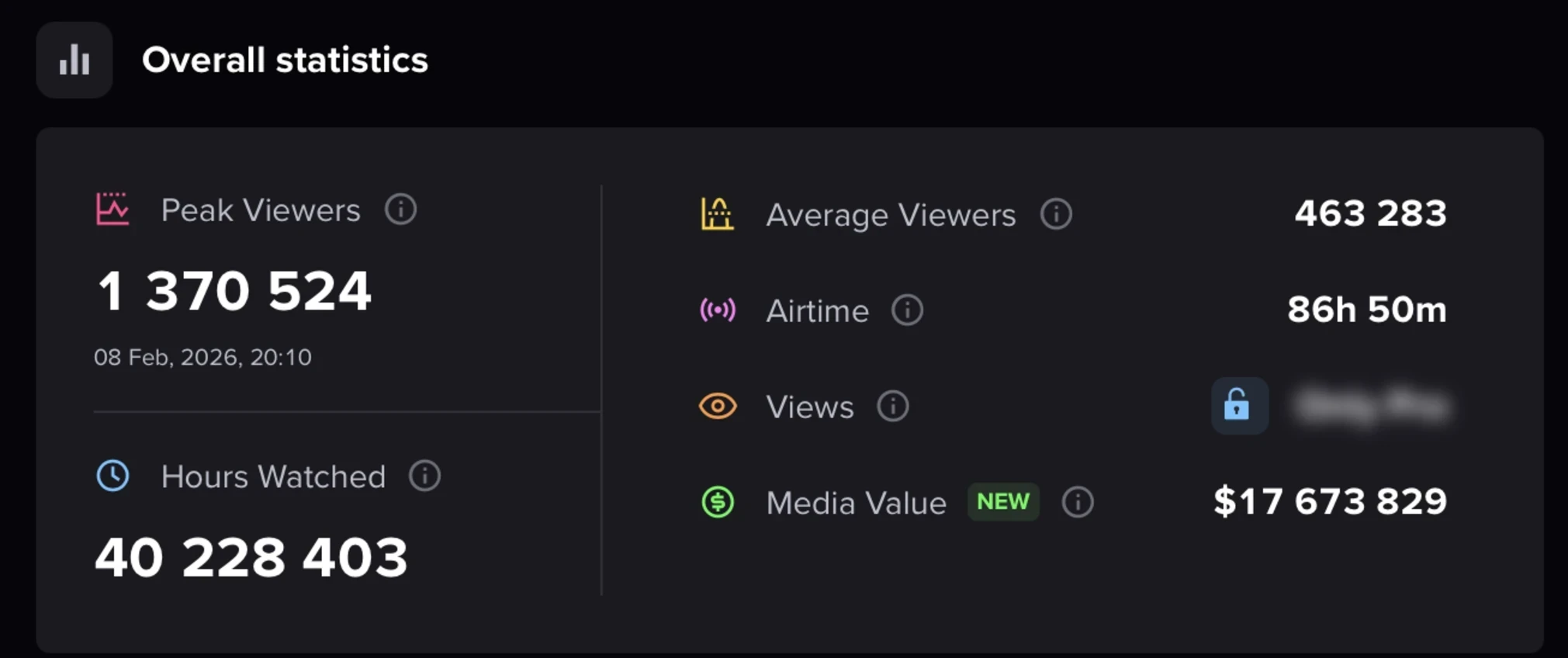This screenshot has height=658, width=1568.
Task: Click the peak date 08 Feb, 2026, 20:10
Action: (202, 357)
